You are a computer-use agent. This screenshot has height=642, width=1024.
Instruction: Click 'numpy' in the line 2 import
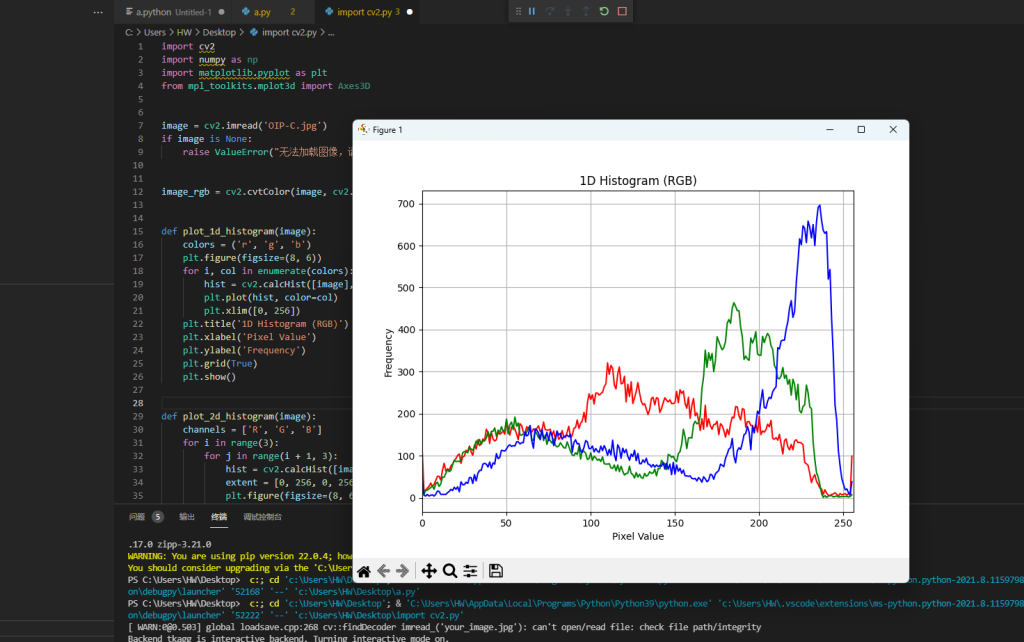[212, 59]
